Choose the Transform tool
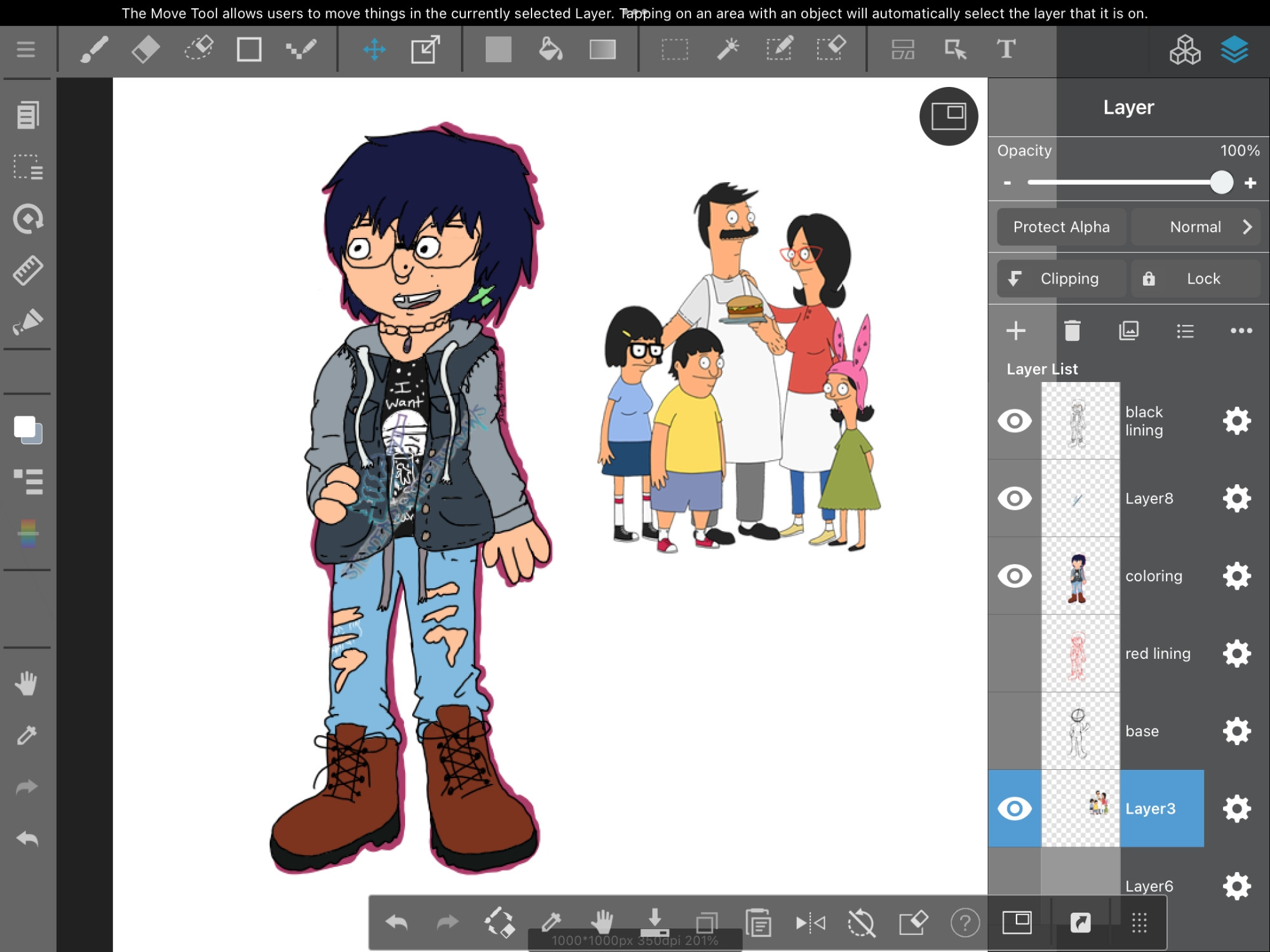 point(425,50)
